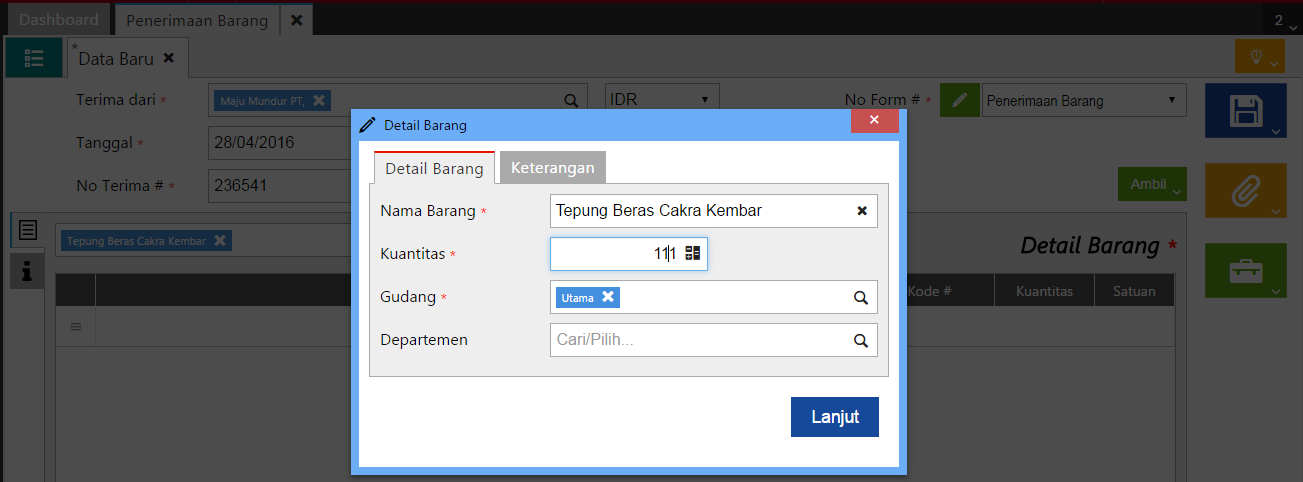The width and height of the screenshot is (1303, 482).
Task: Click the green pencil edit icon
Action: [959, 100]
